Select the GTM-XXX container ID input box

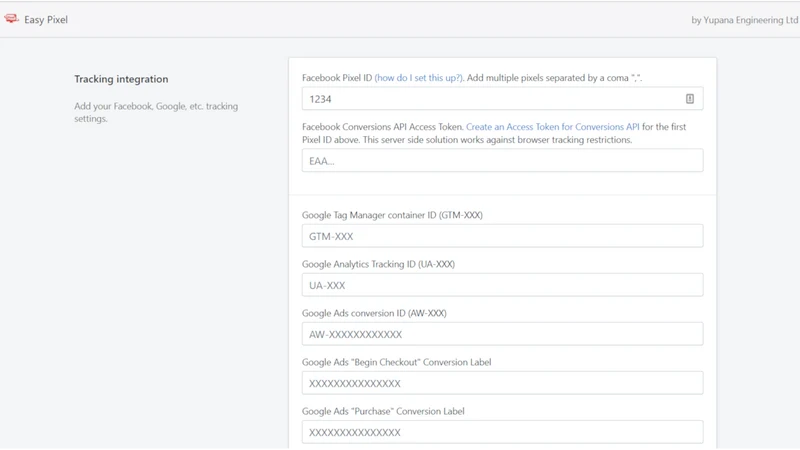[502, 236]
